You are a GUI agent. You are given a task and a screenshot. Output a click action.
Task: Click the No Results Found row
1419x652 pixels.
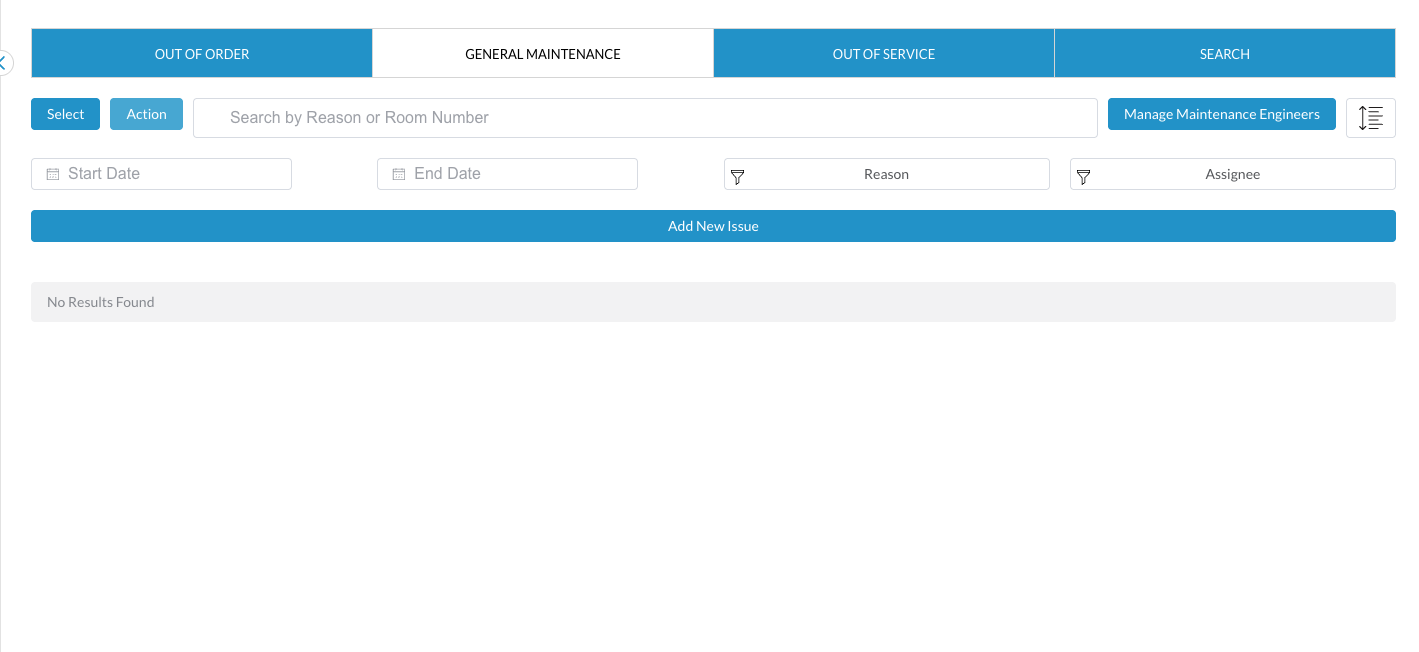[x=713, y=301]
